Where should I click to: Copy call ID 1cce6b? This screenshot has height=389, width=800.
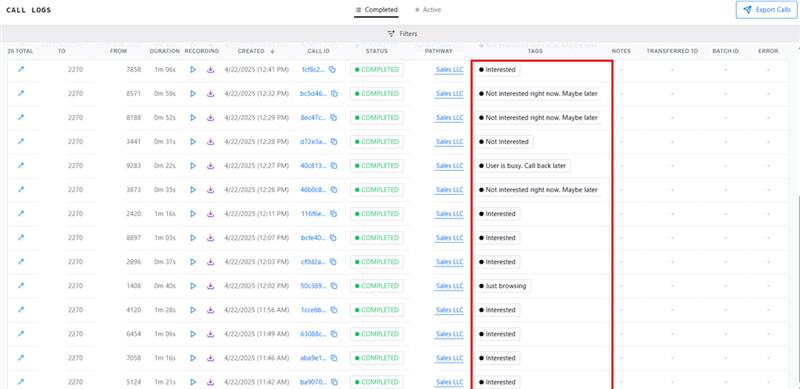[x=333, y=309]
